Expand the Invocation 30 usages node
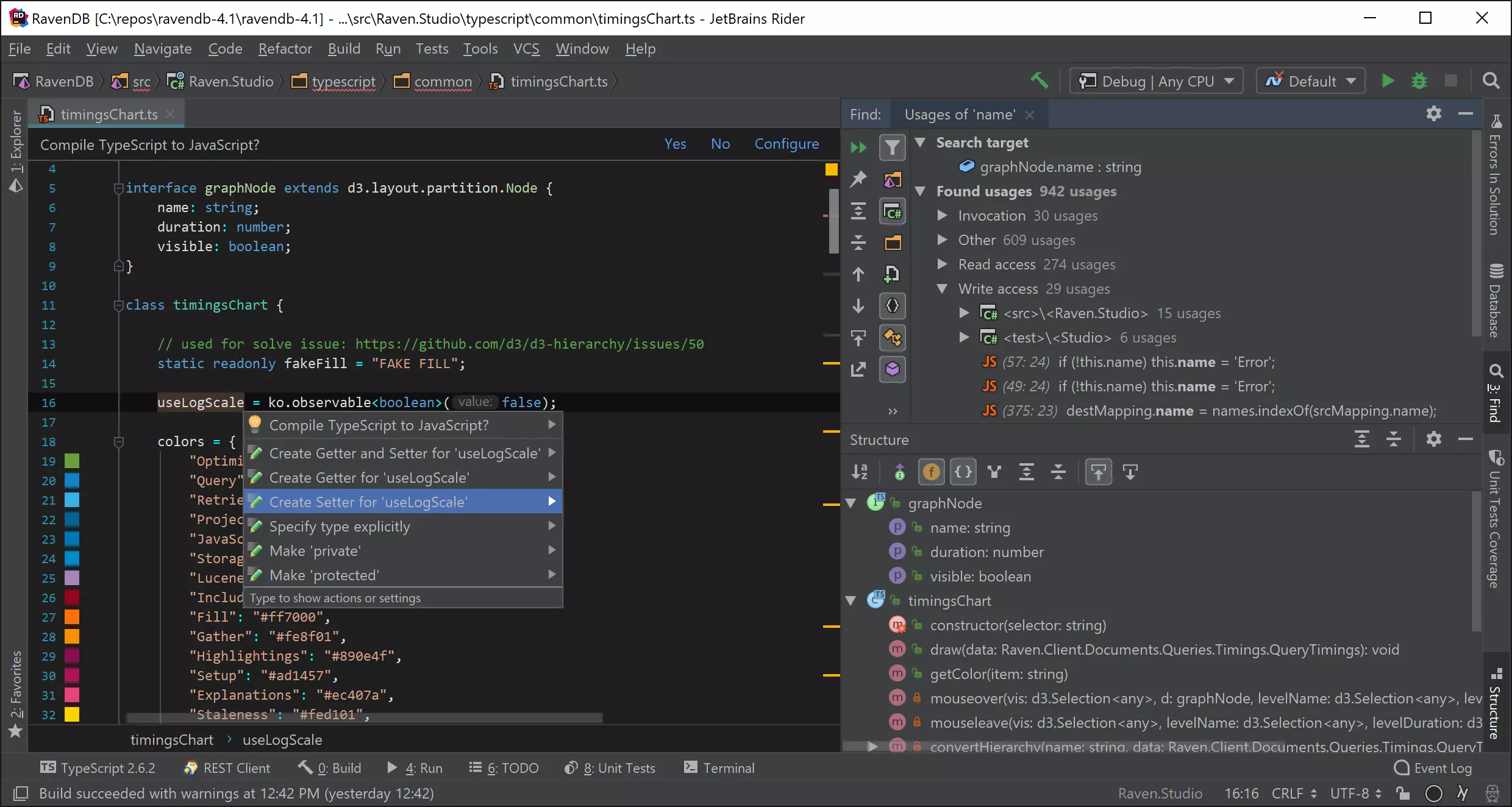 (x=943, y=215)
